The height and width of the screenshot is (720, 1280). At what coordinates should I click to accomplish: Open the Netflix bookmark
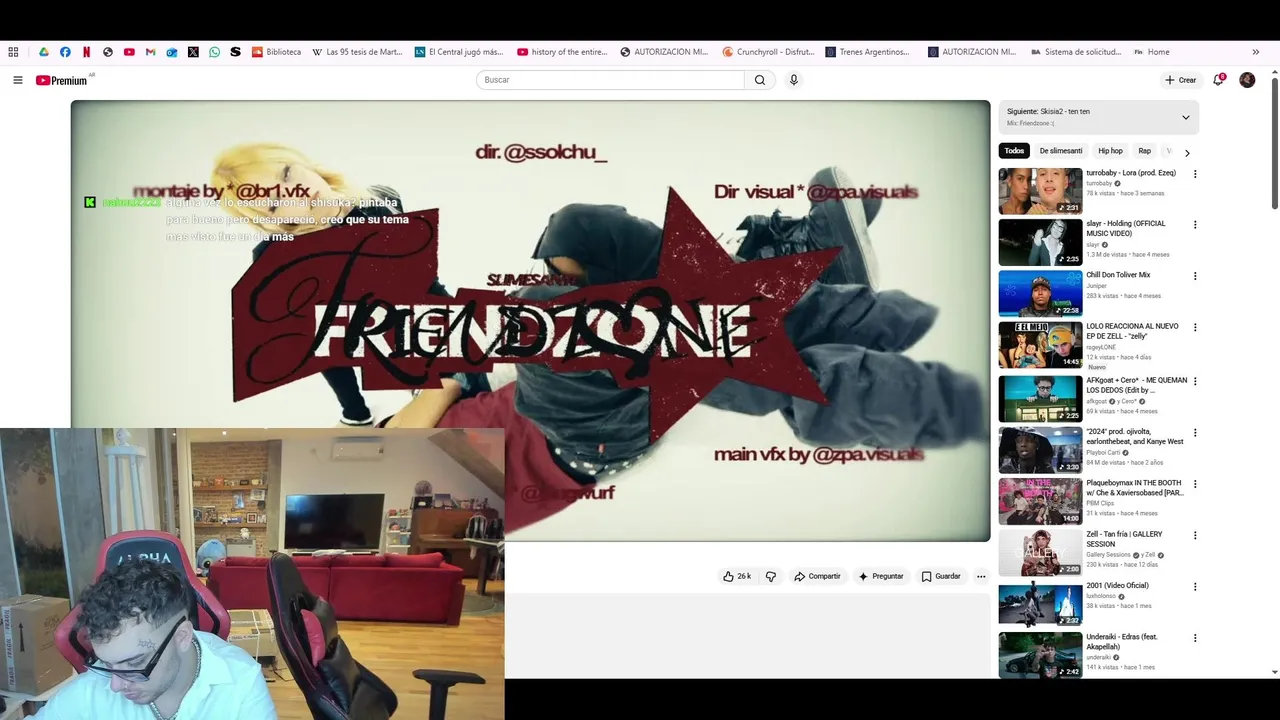[86, 52]
